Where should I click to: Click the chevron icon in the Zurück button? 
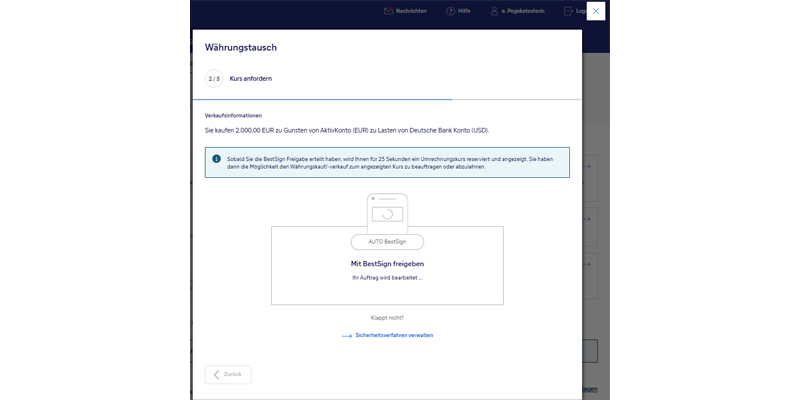click(217, 374)
